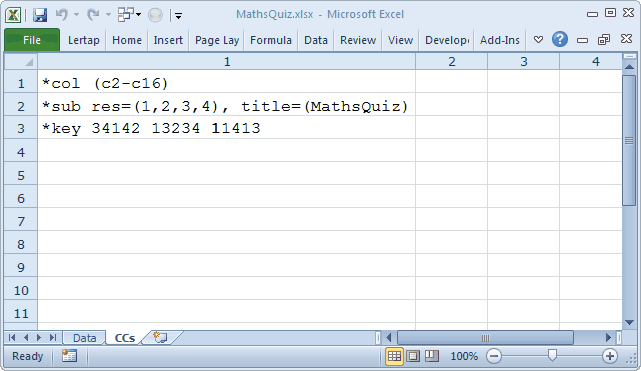Switch to Page Layout view
This screenshot has width=641, height=371.
[x=413, y=356]
